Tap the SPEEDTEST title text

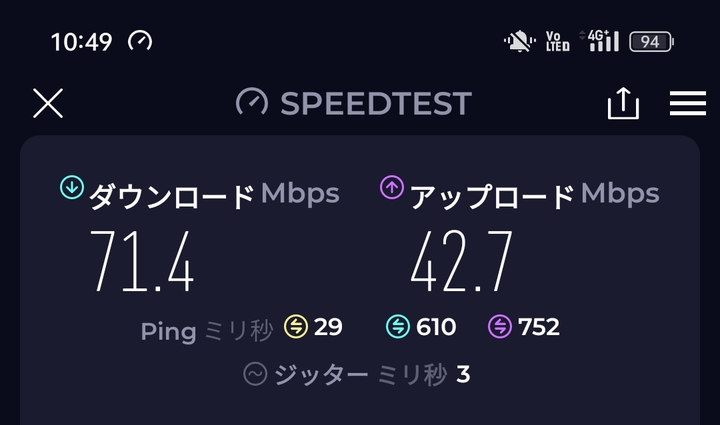(x=375, y=103)
